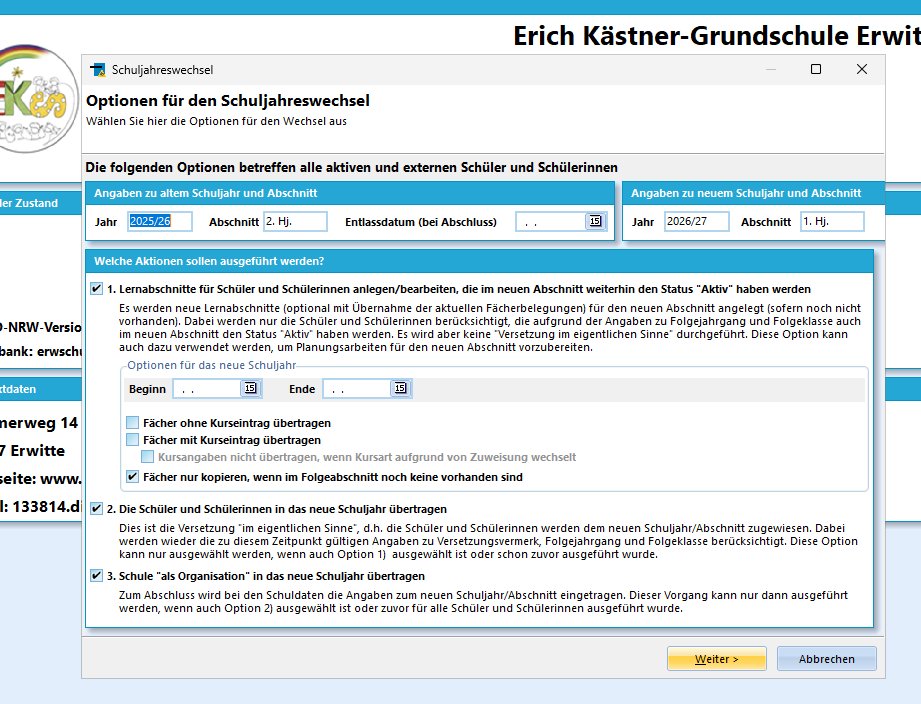Focus the Entlassdatum date input
The width and height of the screenshot is (921, 704).
coord(551,221)
